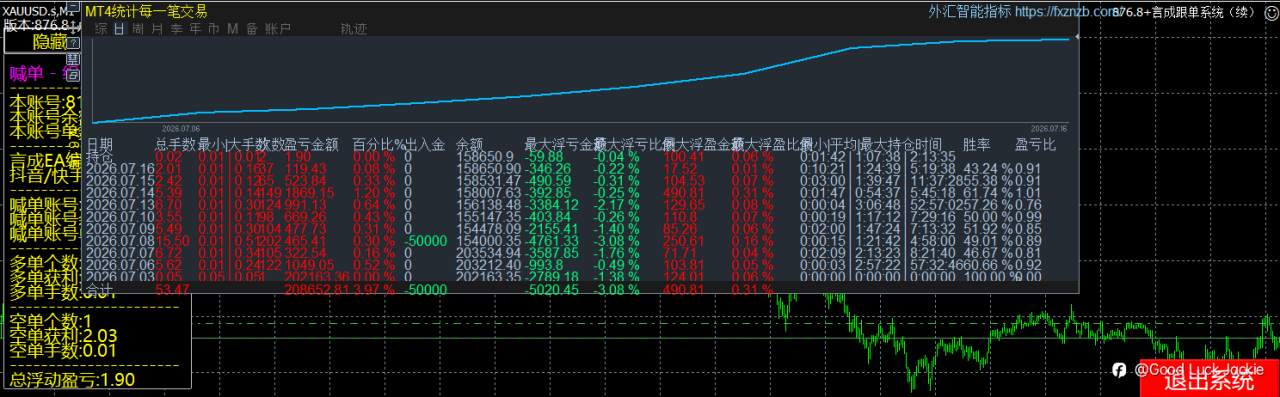Switch to the 季 quarterly statistics tab
The image size is (1280, 397).
(x=176, y=29)
